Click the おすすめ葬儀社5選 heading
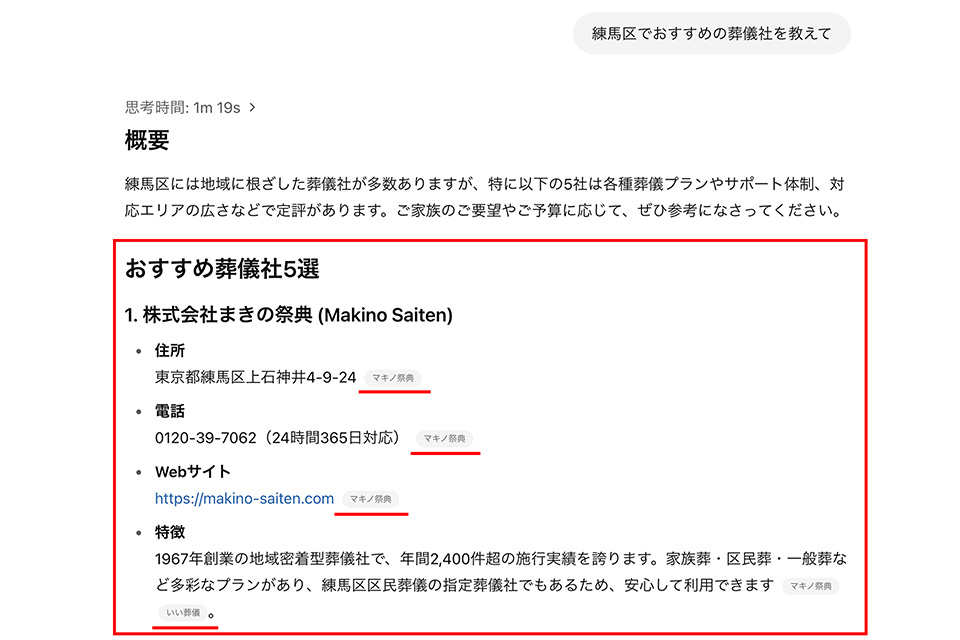The width and height of the screenshot is (960, 640). coord(222,269)
